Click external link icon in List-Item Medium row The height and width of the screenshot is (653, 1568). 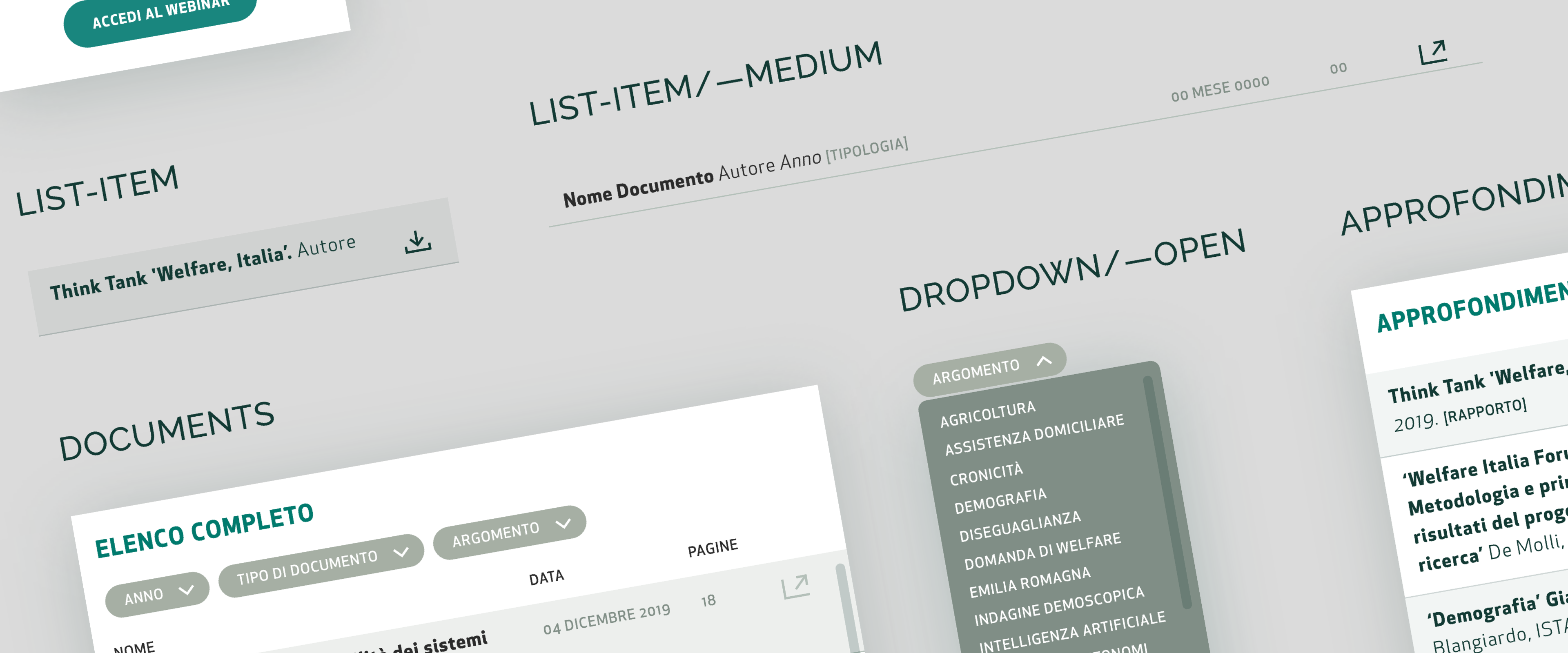click(1432, 52)
